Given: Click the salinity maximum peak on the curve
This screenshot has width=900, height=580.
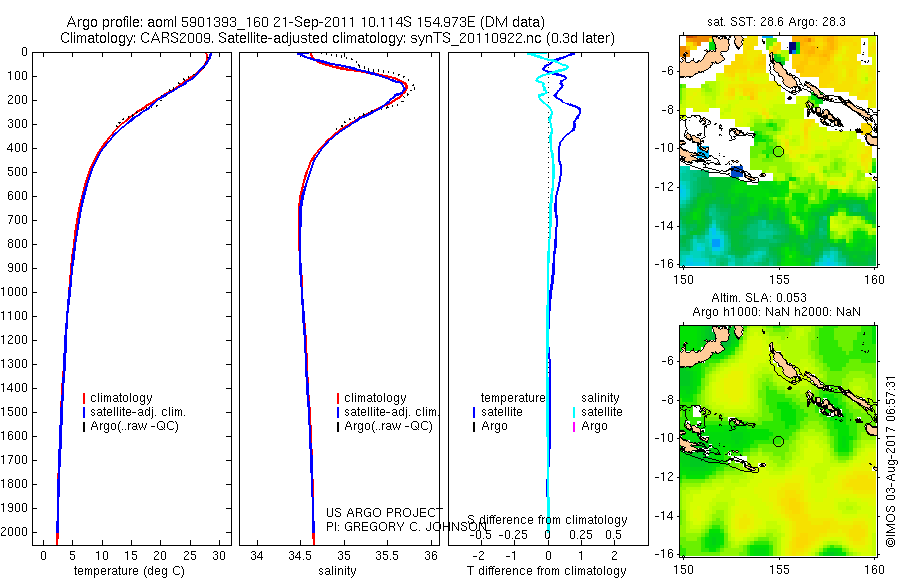Looking at the screenshot, I should pyautogui.click(x=406, y=87).
